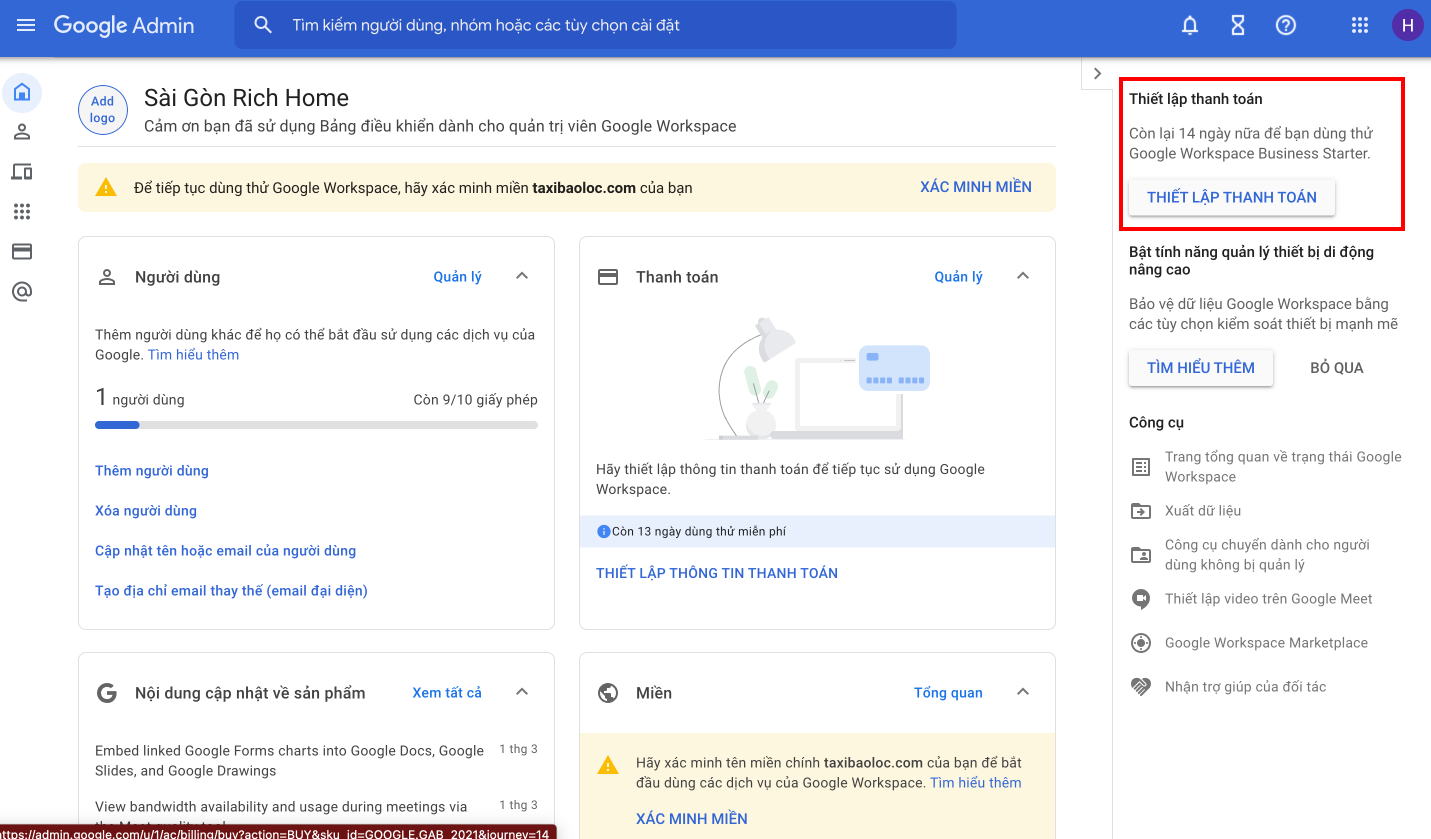Viewport: 1431px width, 839px height.
Task: Collapse the product updates card
Action: click(522, 692)
